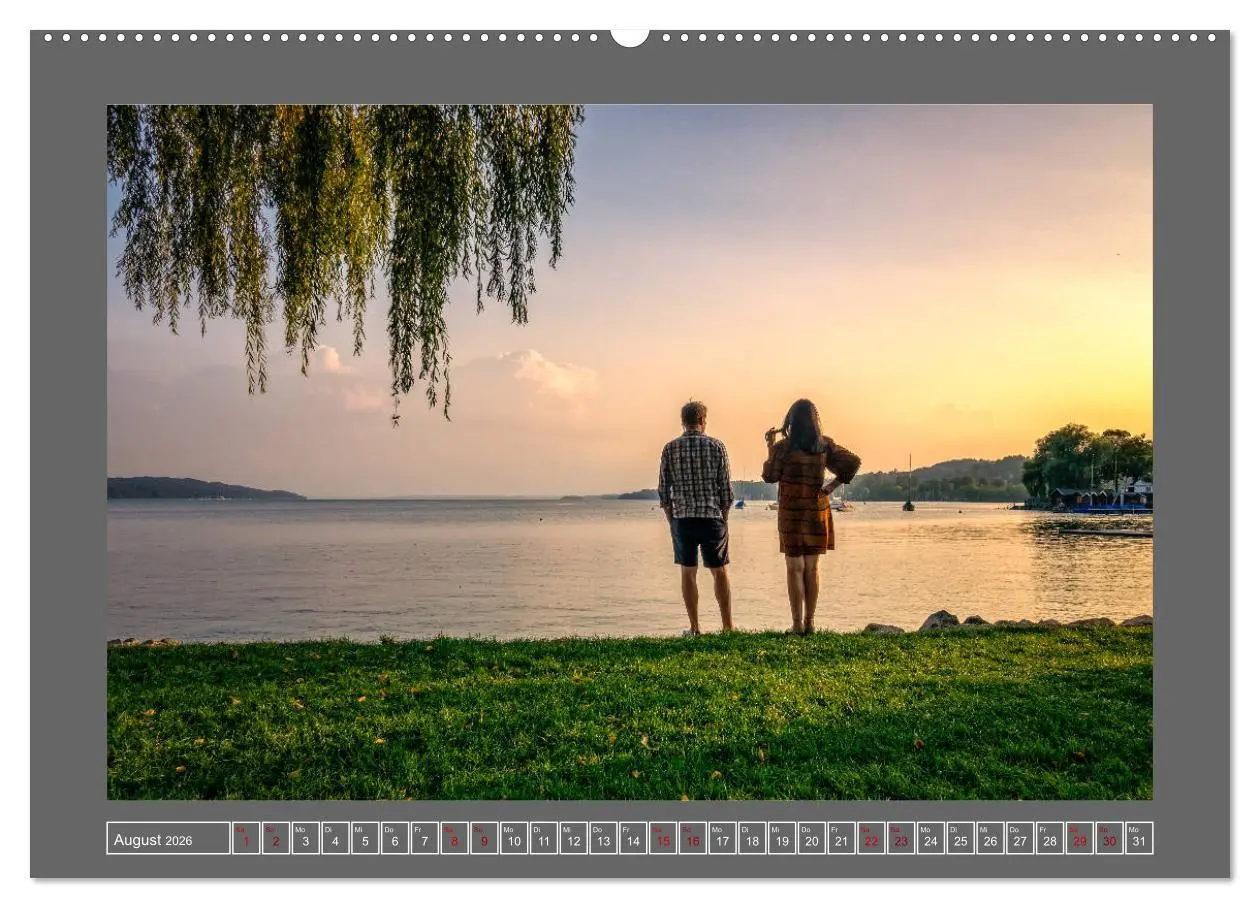Click red Saturday cell 22
The image size is (1260, 908).
[x=872, y=838]
